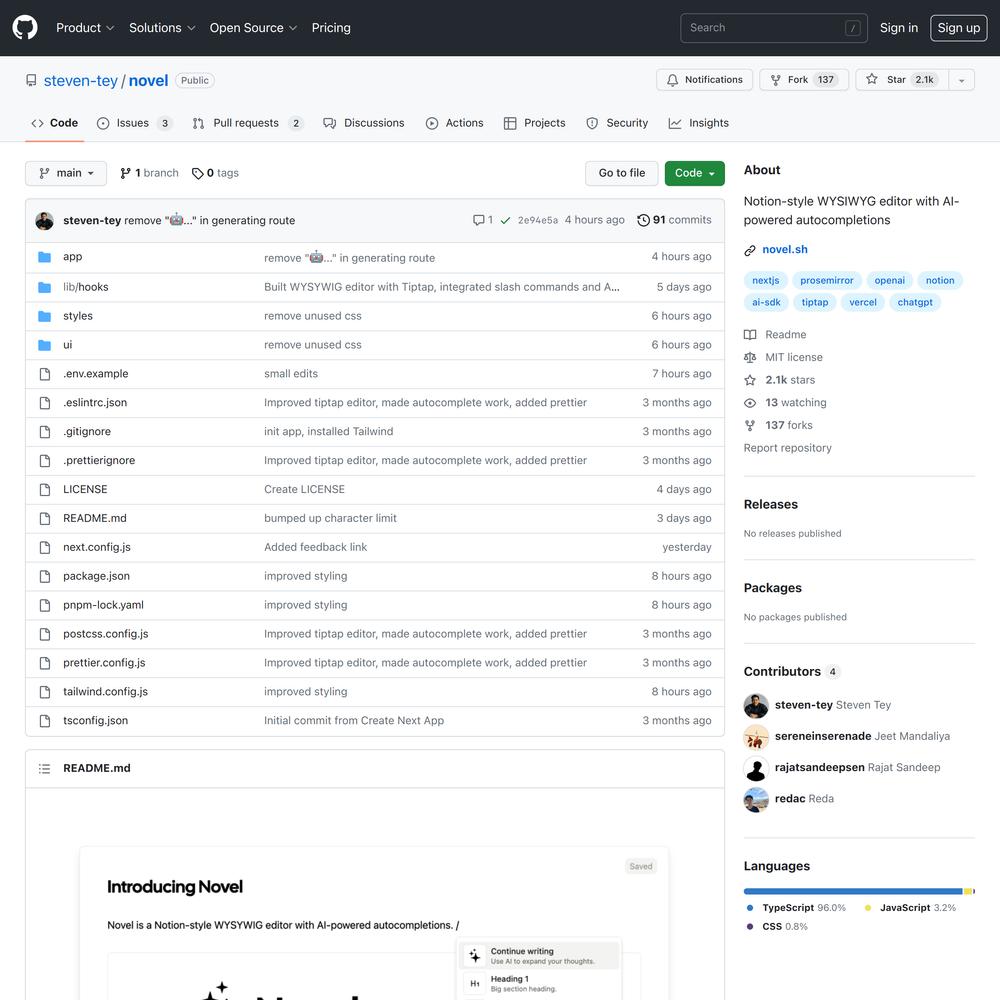Open the Discussions tab
This screenshot has width=1000, height=1000.
pos(364,123)
